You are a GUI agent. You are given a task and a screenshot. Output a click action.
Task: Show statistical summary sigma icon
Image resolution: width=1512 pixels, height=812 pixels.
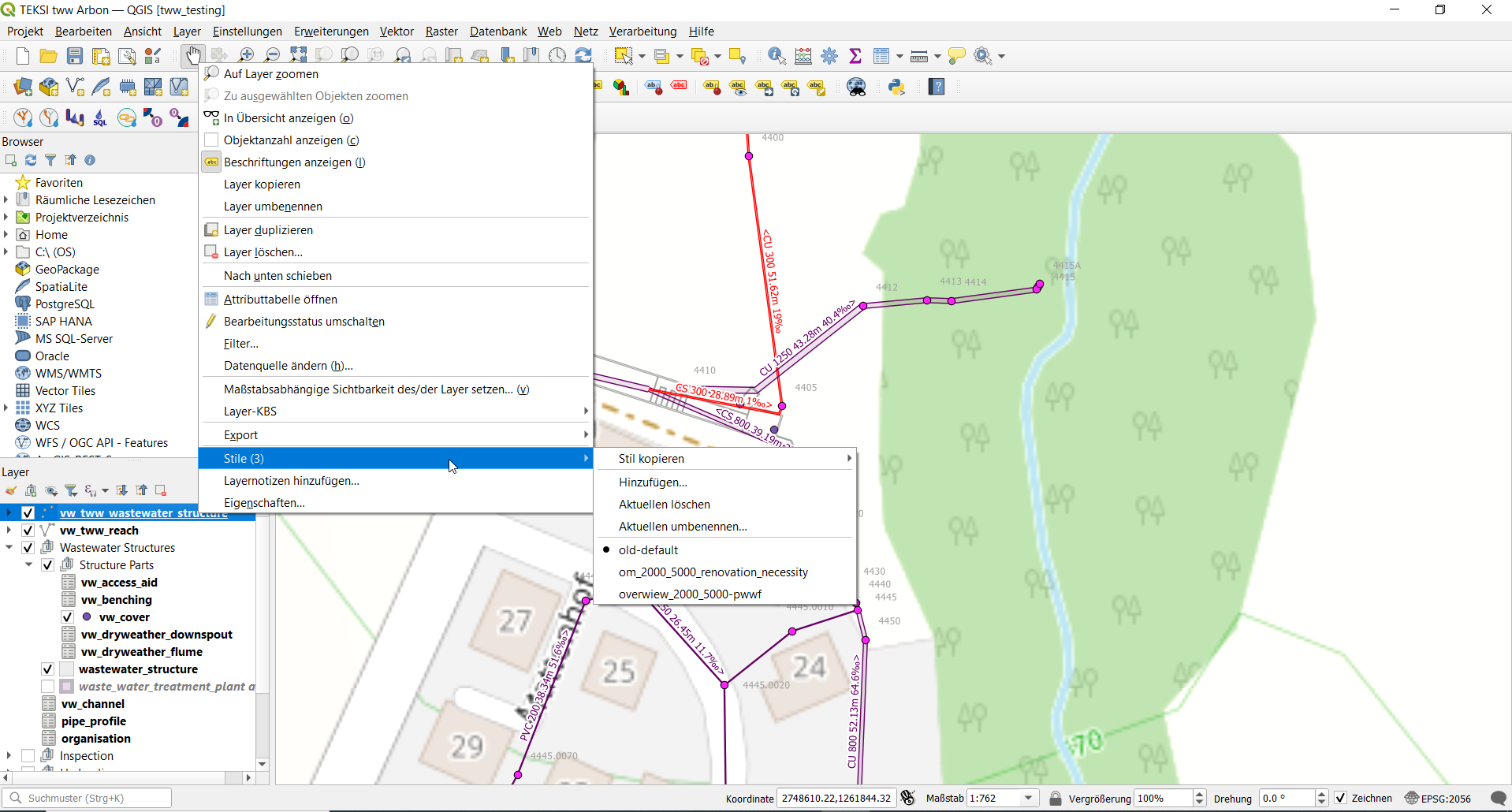855,56
